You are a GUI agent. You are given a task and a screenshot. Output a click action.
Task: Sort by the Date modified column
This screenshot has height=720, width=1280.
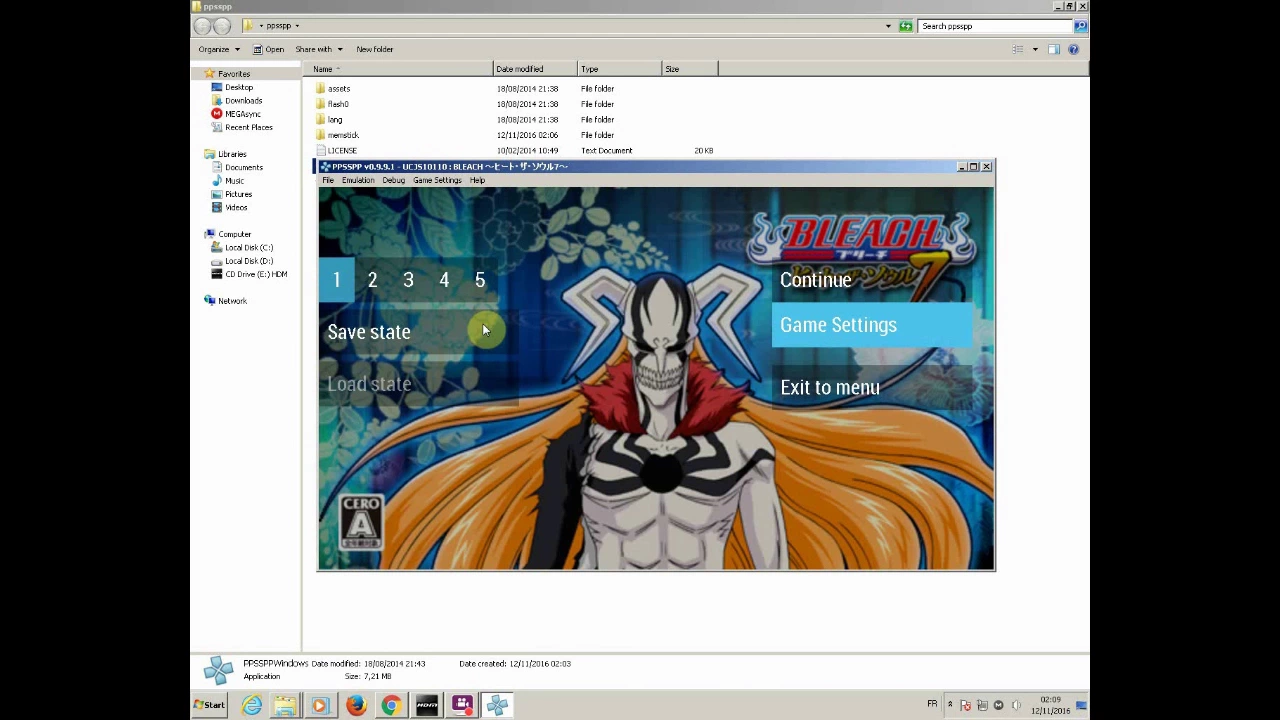(x=535, y=69)
